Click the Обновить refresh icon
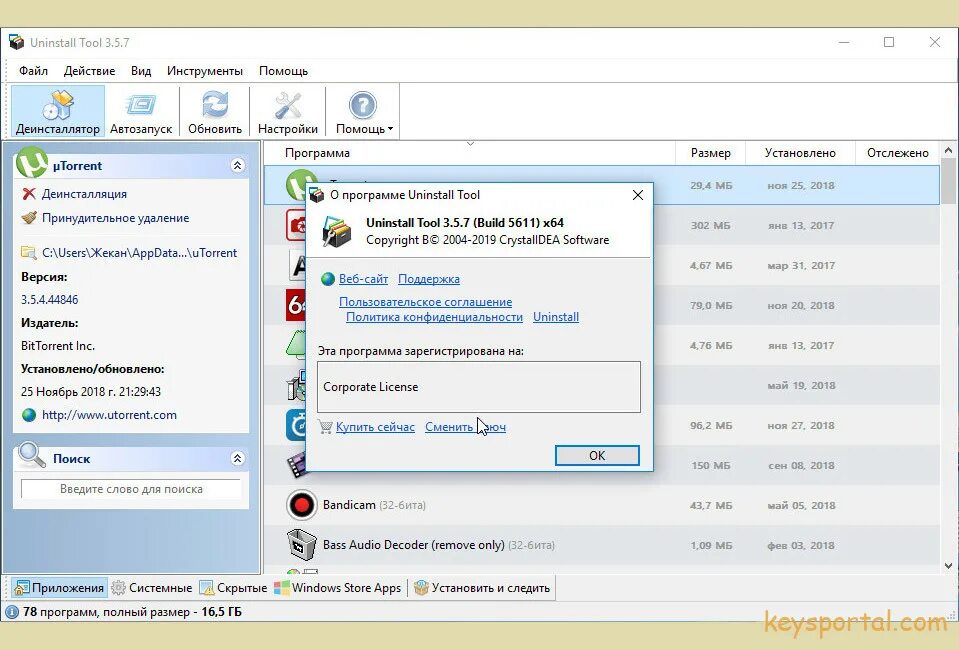 pos(215,111)
